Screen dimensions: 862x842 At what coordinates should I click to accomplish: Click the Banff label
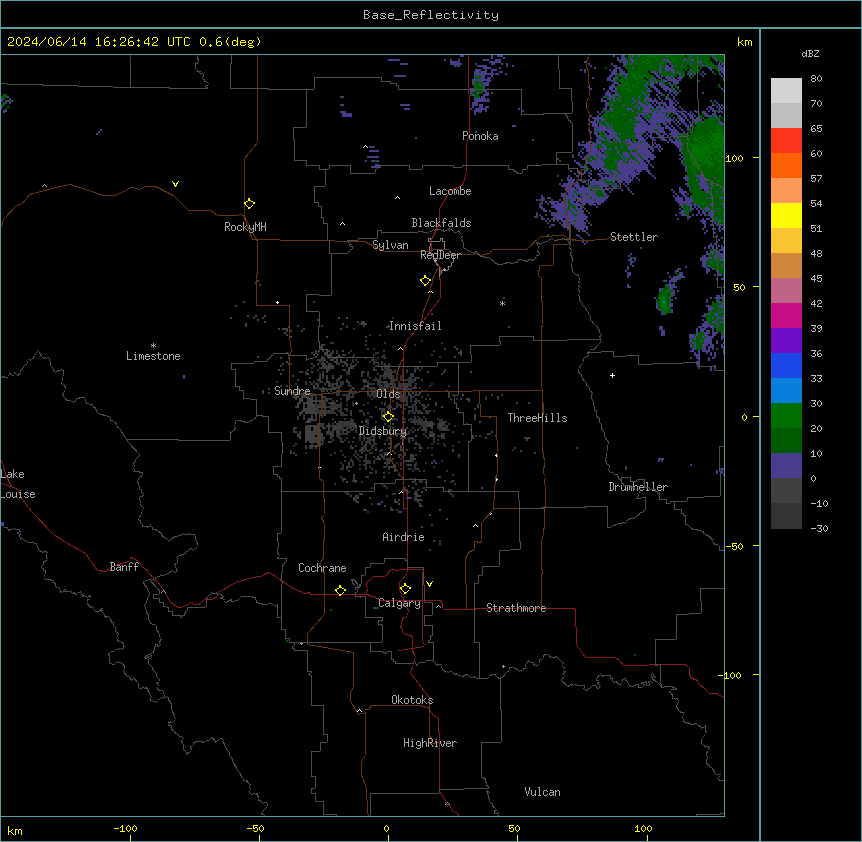pyautogui.click(x=124, y=567)
